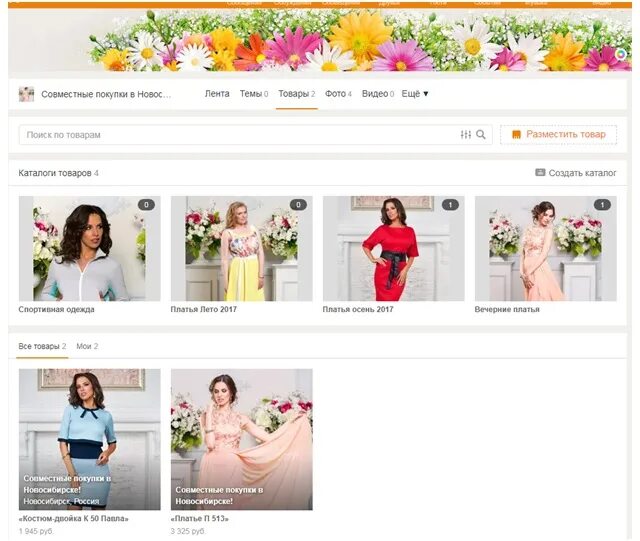Open the Видео tab
This screenshot has height=541, width=640.
click(x=378, y=94)
